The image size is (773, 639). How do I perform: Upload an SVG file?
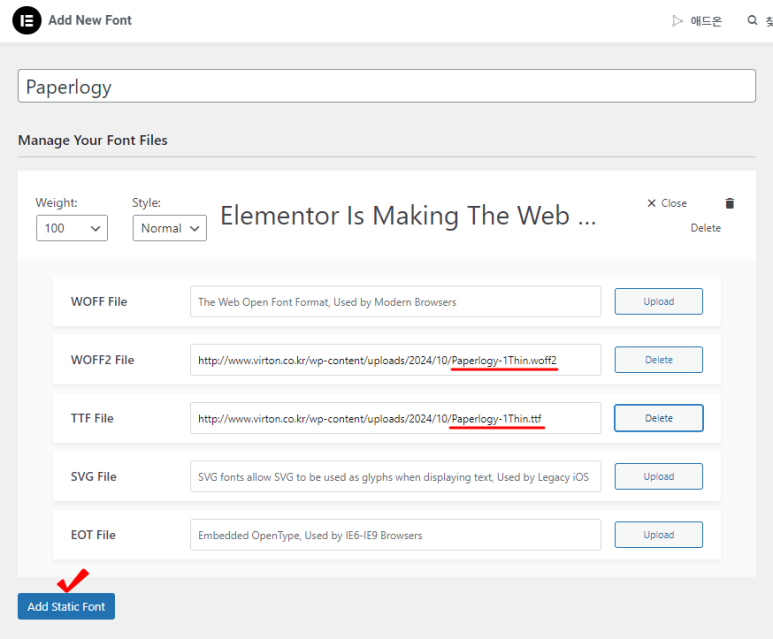coord(659,476)
